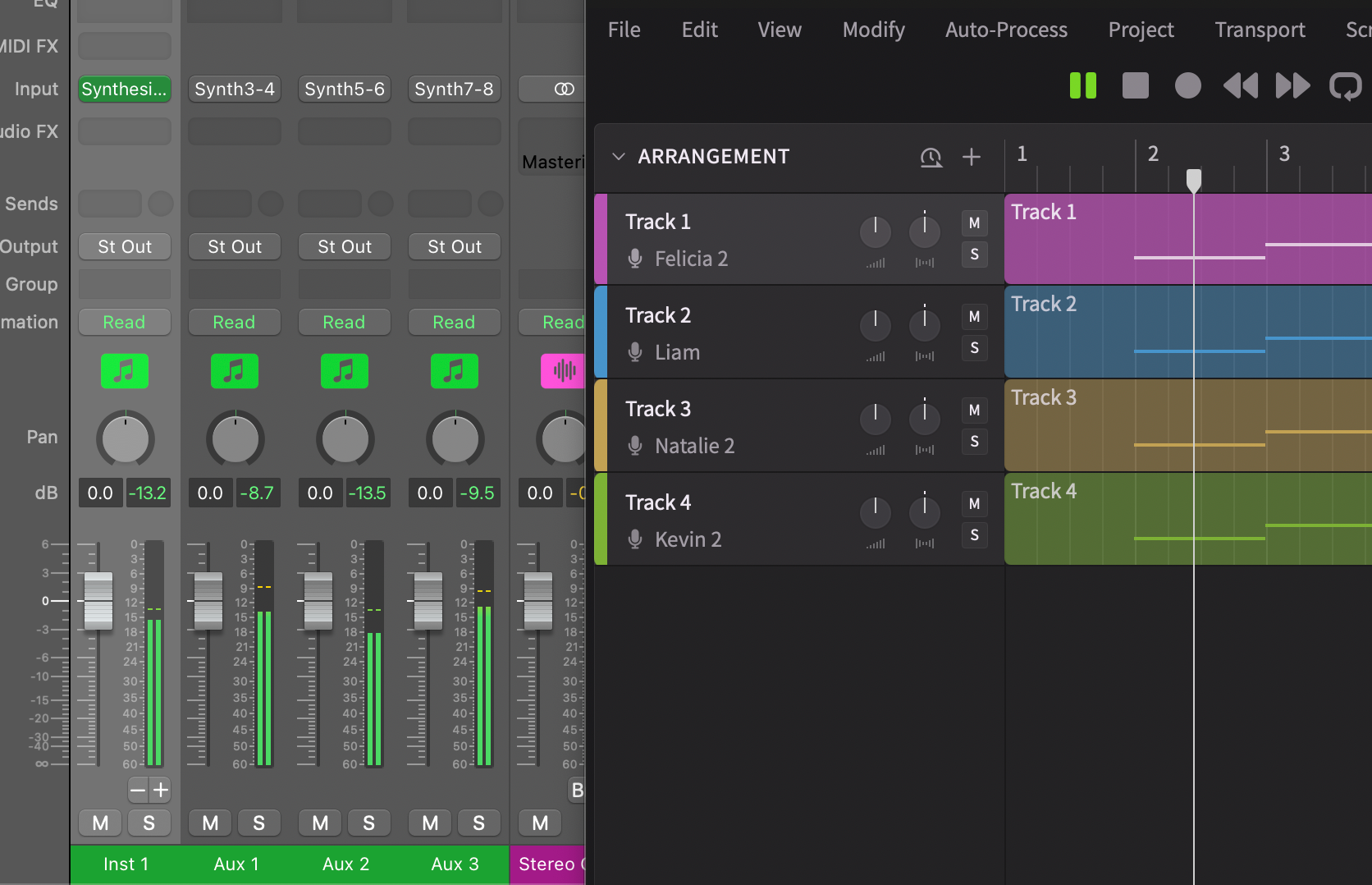Solo the Inst 1 channel strip
1372x885 pixels.
pos(149,823)
